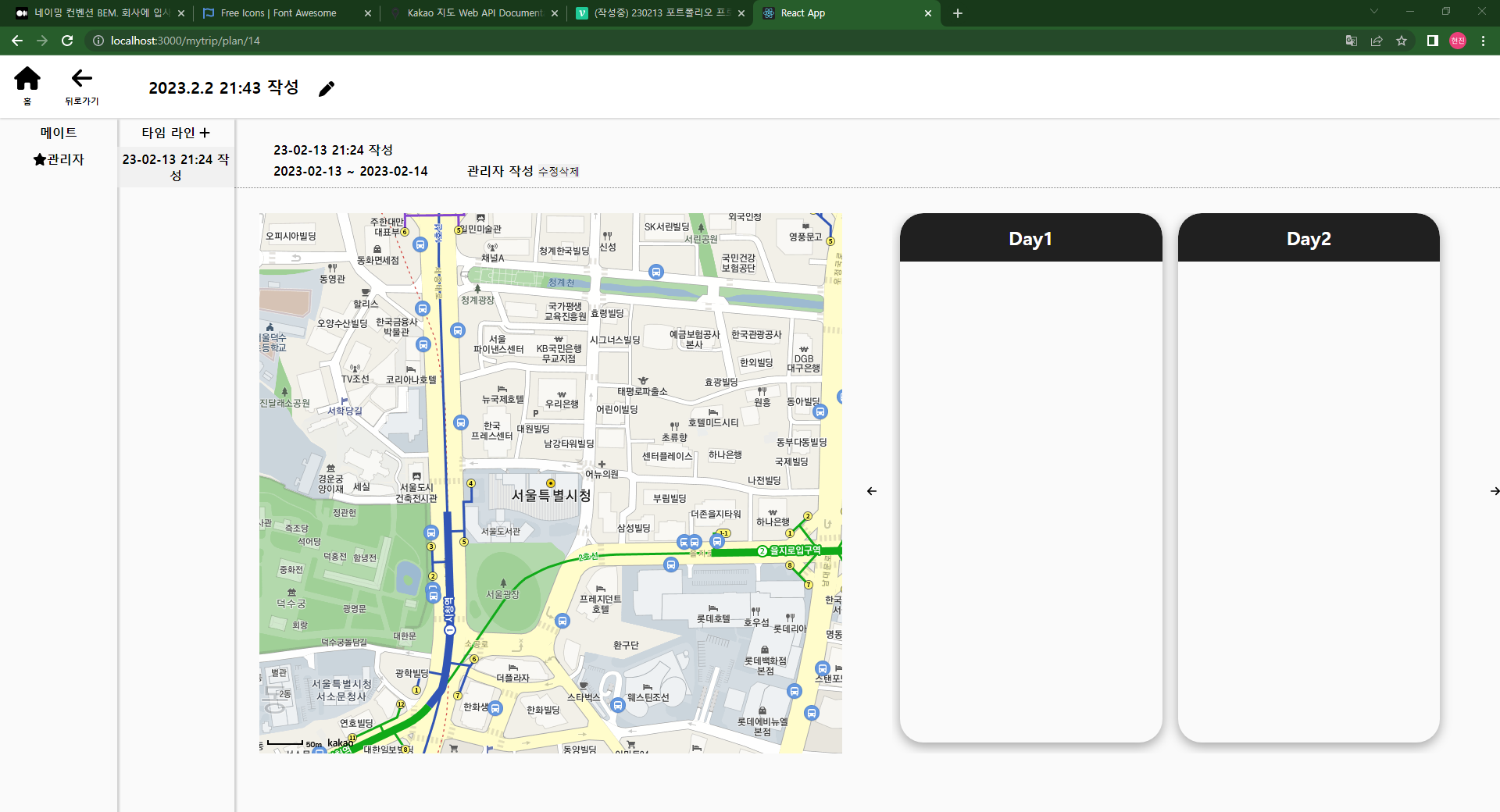The height and width of the screenshot is (812, 1500).
Task: Click the 삭제 delete button
Action: point(569,172)
